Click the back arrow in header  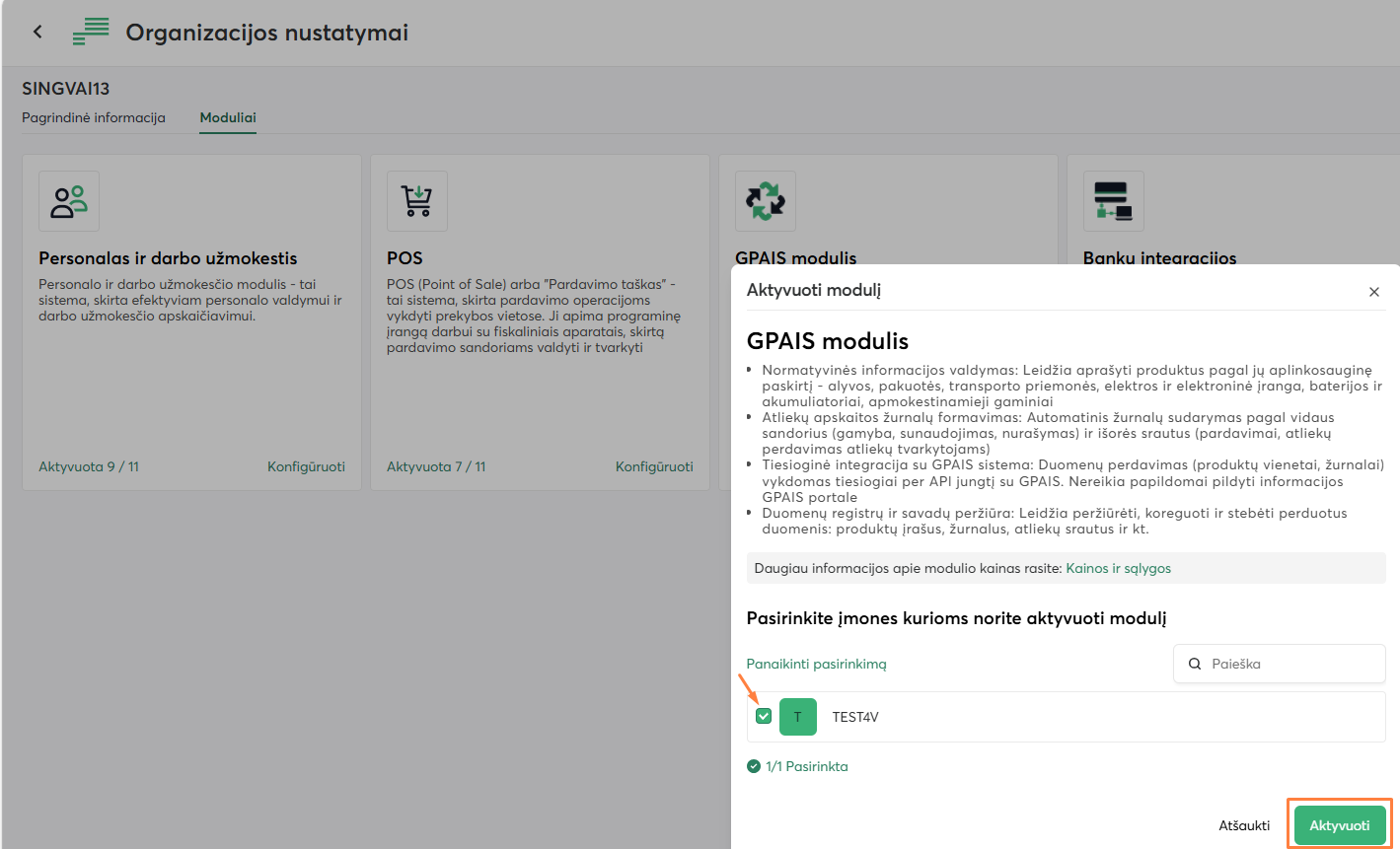[x=37, y=32]
